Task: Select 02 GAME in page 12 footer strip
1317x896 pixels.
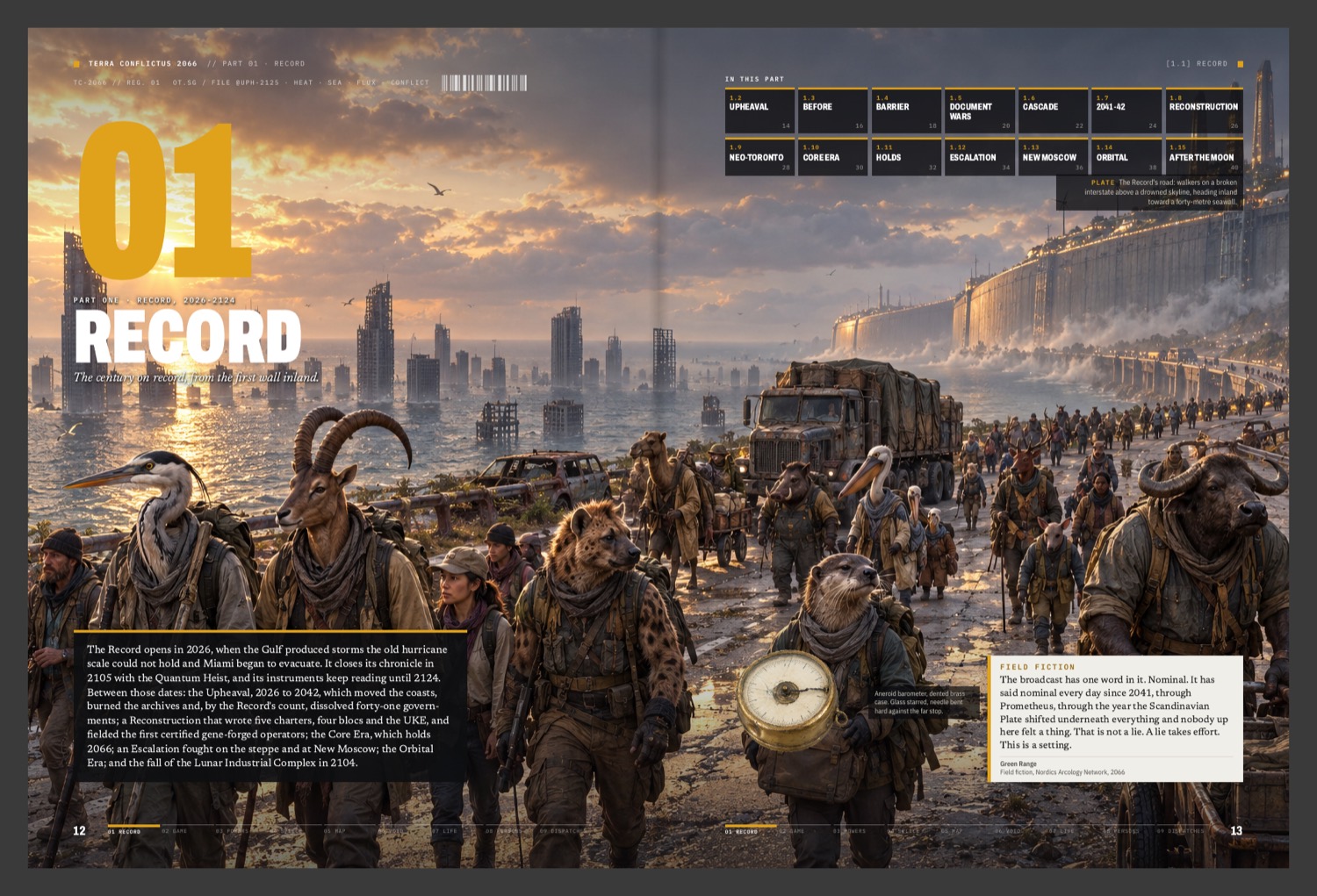Action: (x=175, y=831)
